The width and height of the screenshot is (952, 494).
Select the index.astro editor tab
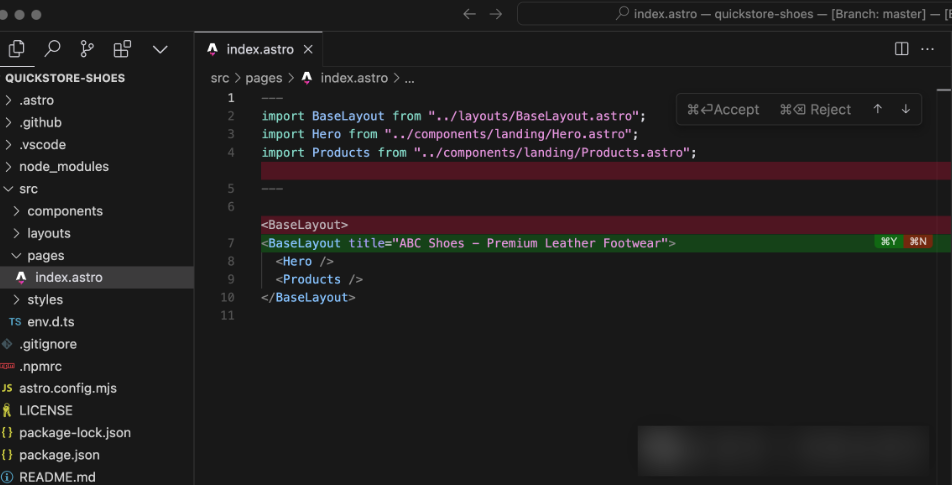[256, 49]
